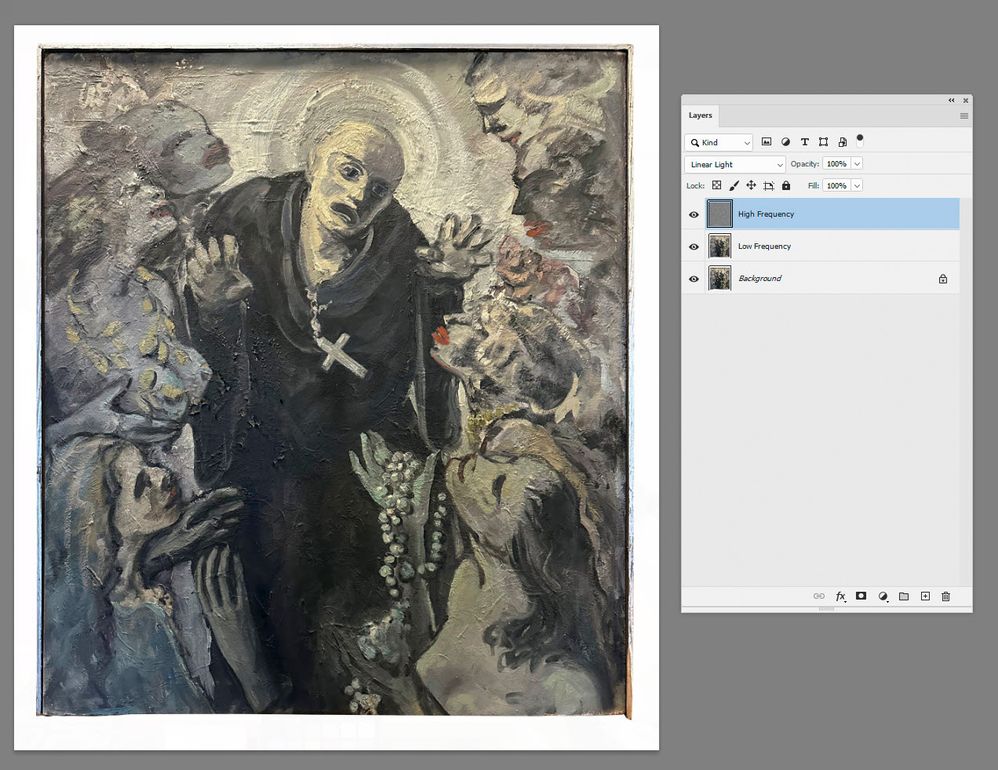The image size is (998, 770).
Task: Create a new layer
Action: point(925,596)
